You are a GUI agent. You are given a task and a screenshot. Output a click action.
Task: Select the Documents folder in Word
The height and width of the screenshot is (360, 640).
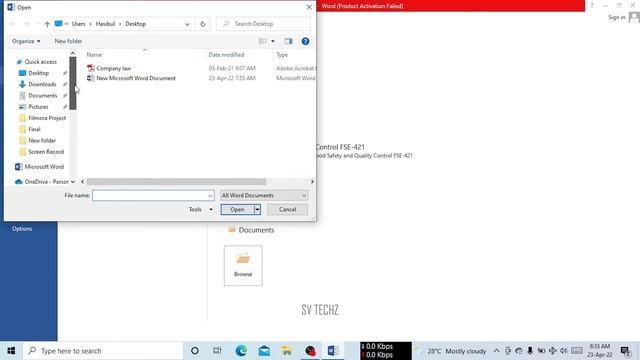[x=251, y=230]
